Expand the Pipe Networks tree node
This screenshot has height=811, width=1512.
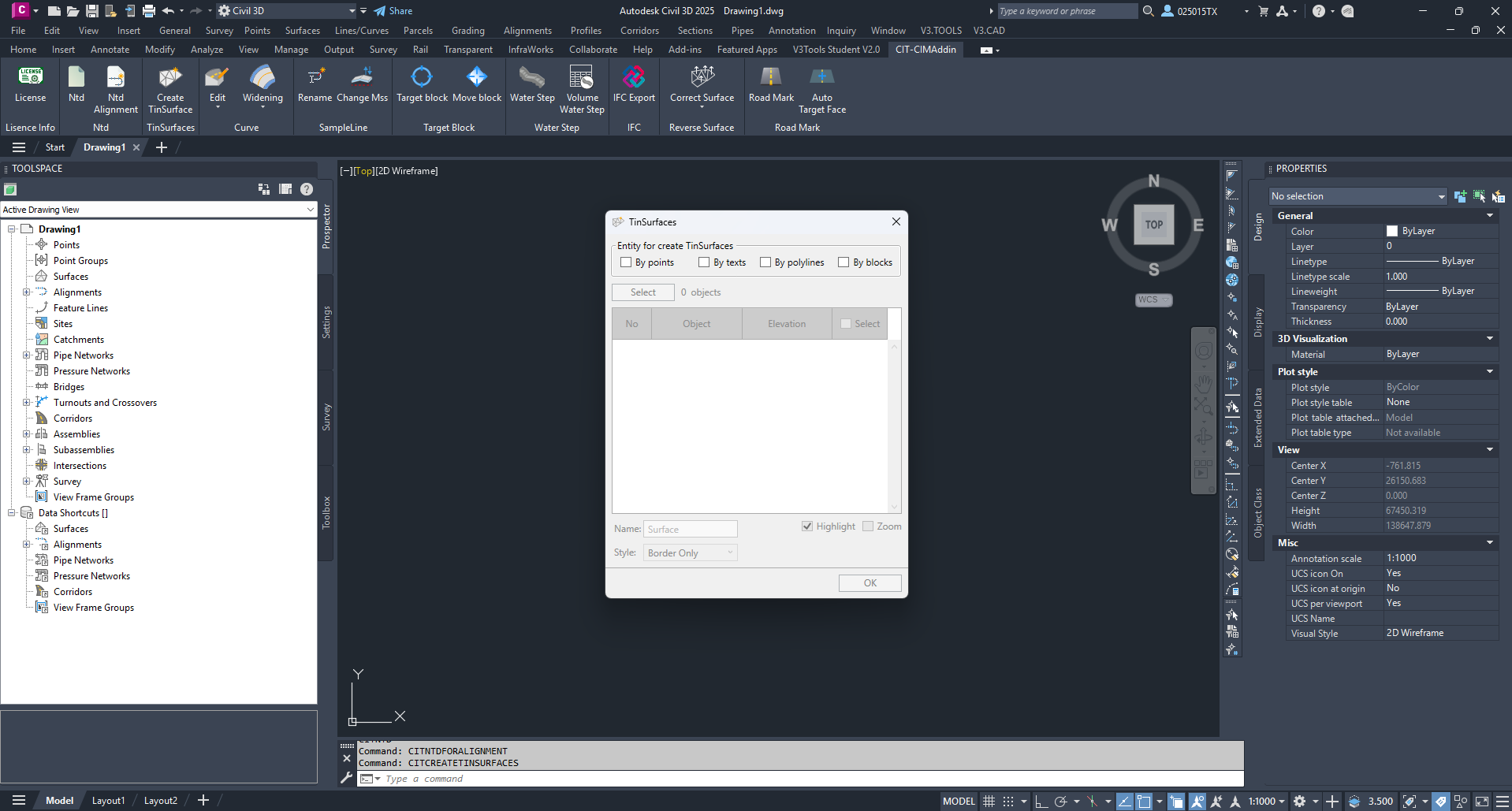click(26, 355)
